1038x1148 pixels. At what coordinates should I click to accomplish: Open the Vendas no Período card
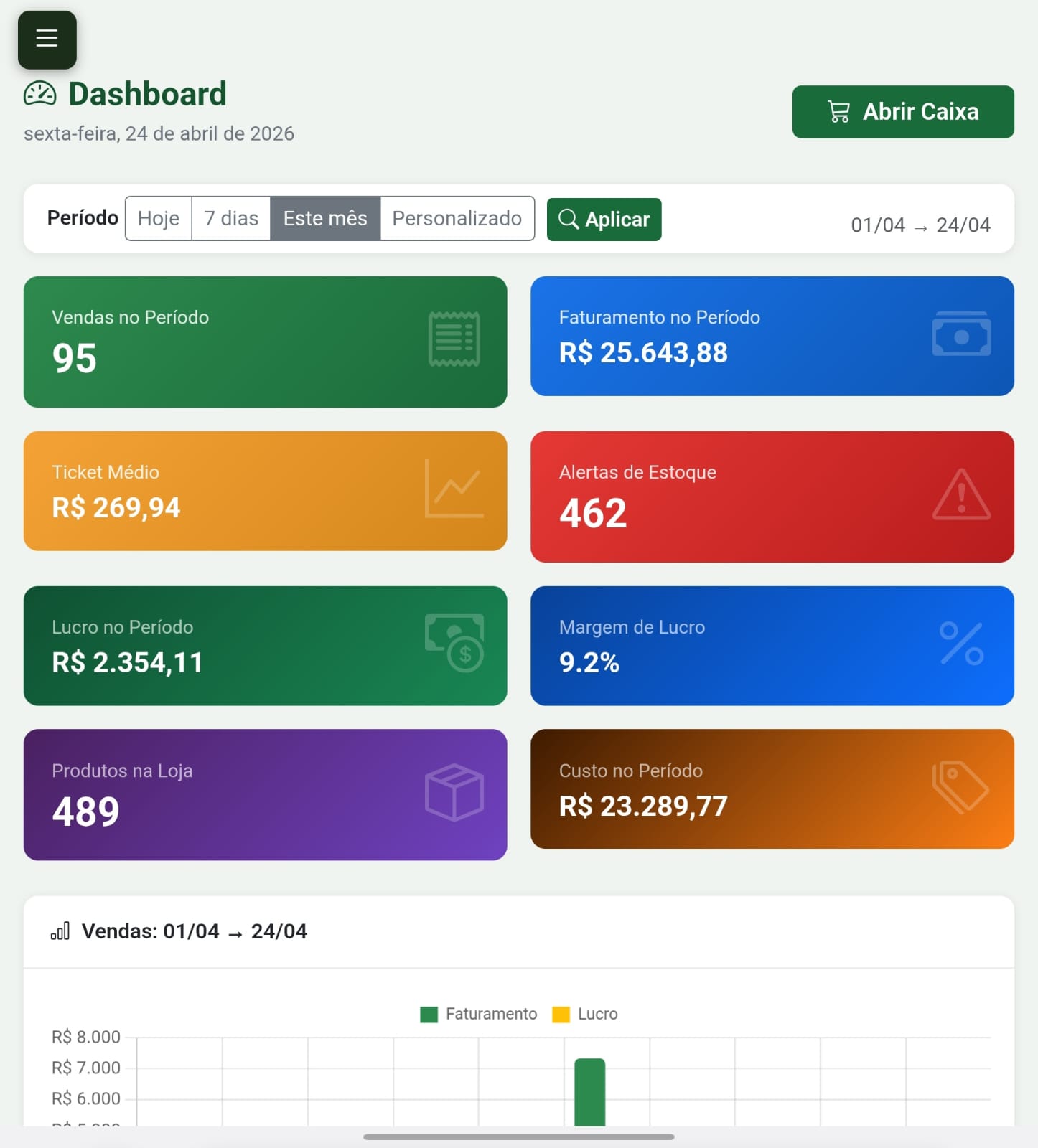pyautogui.click(x=266, y=342)
